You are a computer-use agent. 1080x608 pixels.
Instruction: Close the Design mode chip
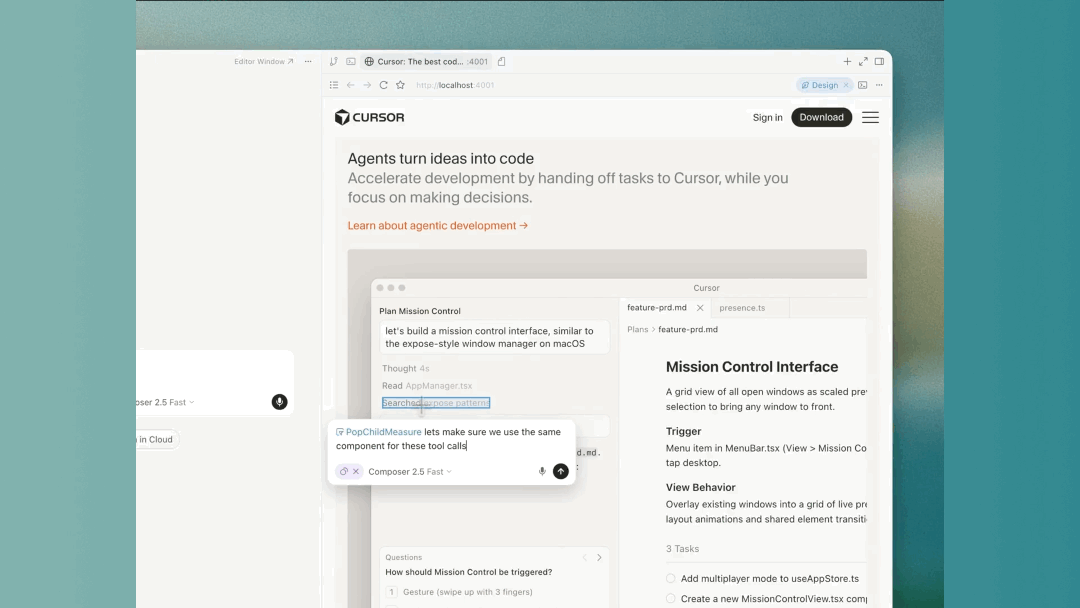(x=846, y=85)
